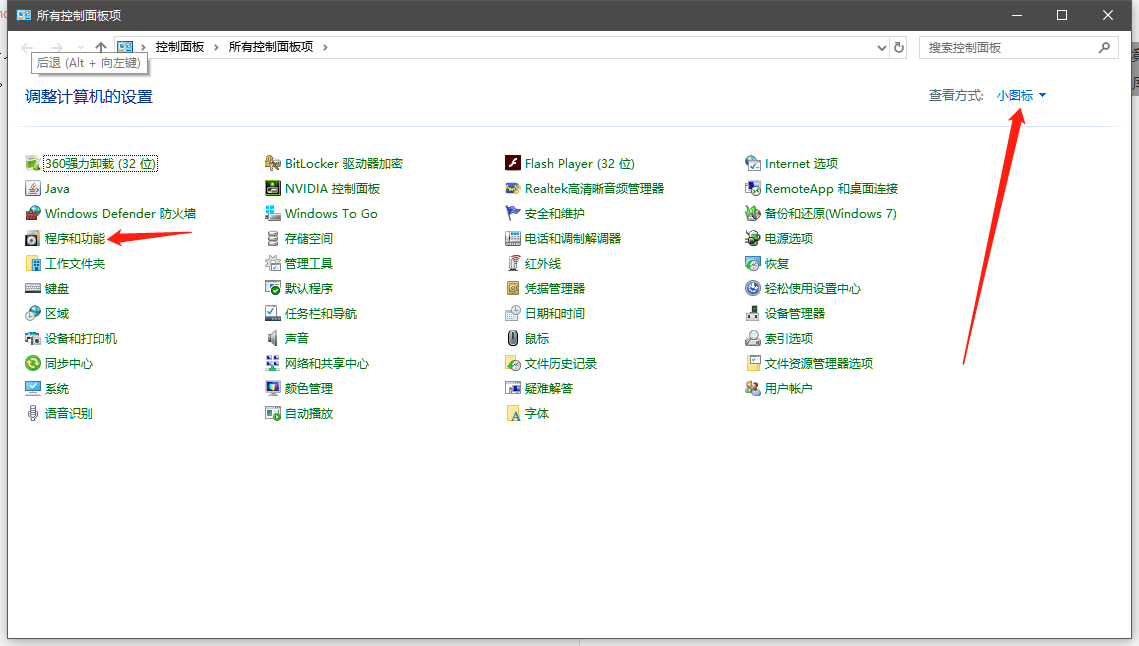Open the 颜色管理 link
Image resolution: width=1139 pixels, height=646 pixels.
[x=308, y=389]
